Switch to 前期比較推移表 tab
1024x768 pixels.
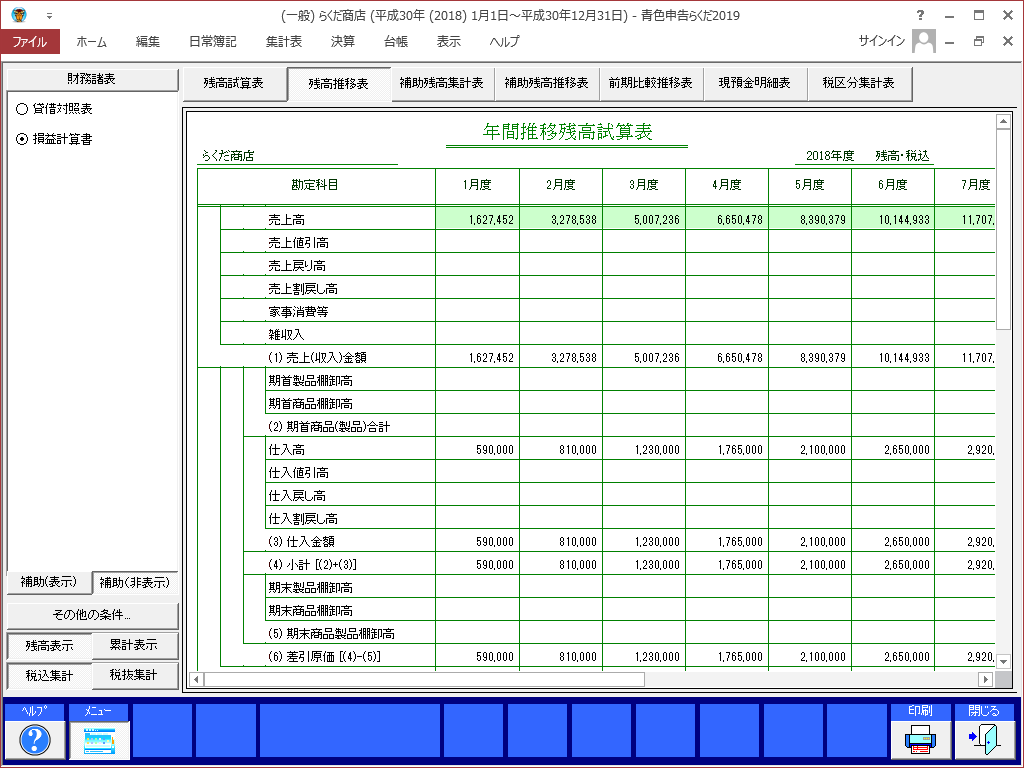(x=650, y=84)
